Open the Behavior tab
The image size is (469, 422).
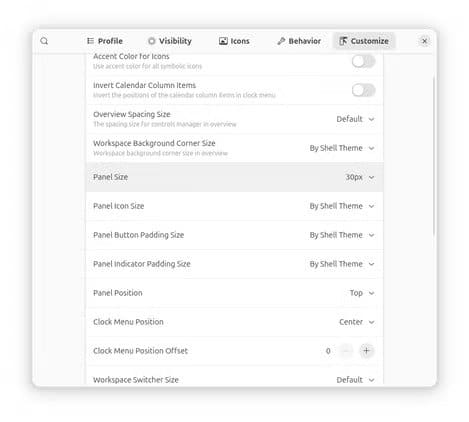click(299, 41)
